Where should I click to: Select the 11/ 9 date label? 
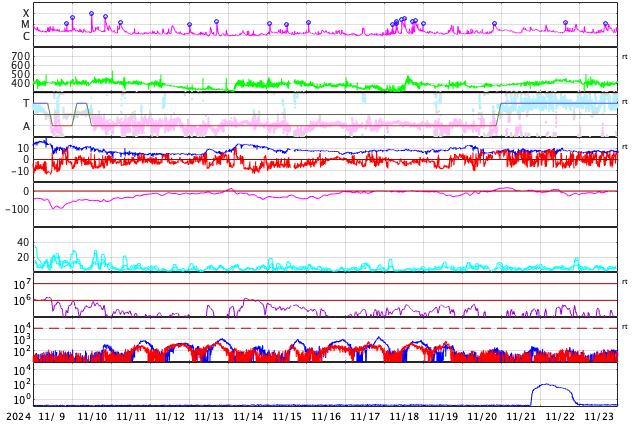click(52, 416)
